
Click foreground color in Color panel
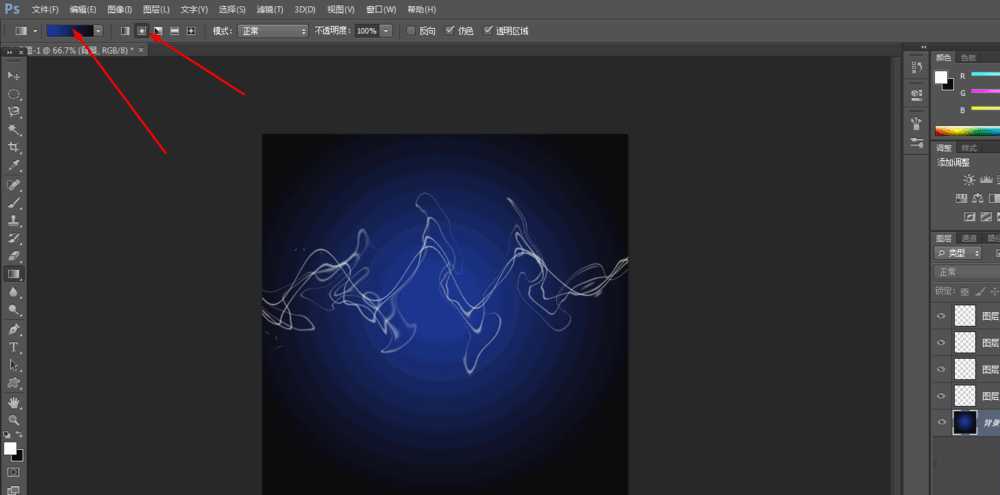tap(941, 77)
